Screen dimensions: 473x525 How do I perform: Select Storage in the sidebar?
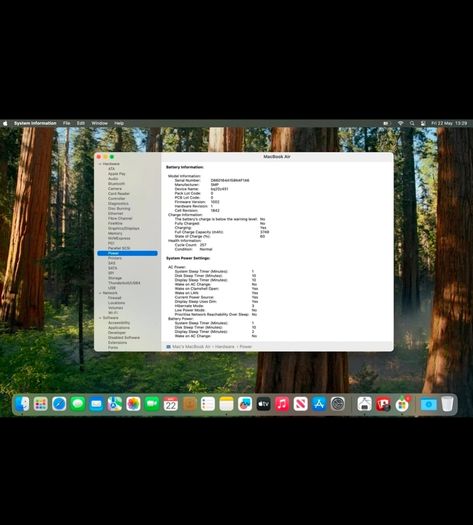coord(115,278)
